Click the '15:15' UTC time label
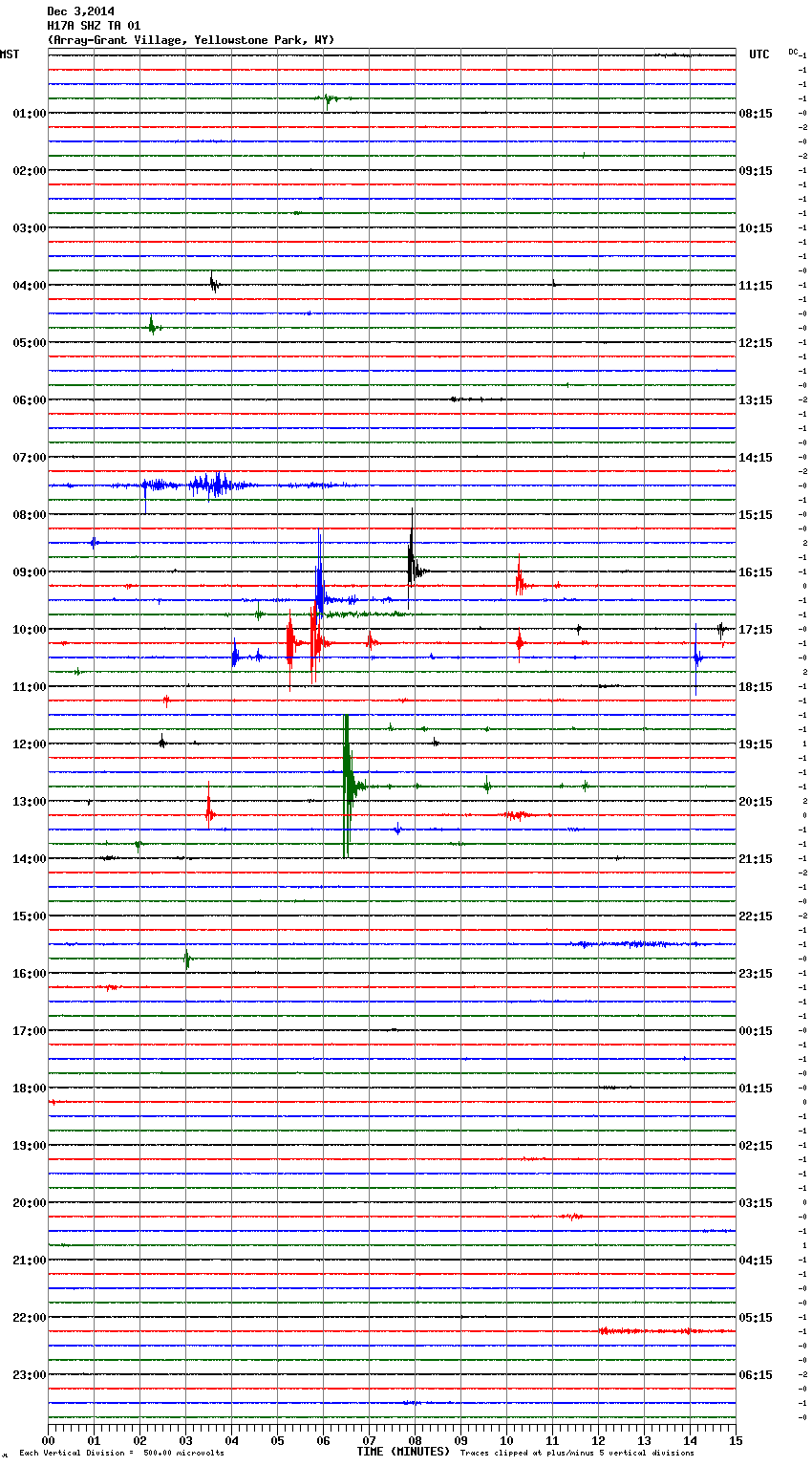Viewport: 812px width, 1466px height. click(x=756, y=515)
